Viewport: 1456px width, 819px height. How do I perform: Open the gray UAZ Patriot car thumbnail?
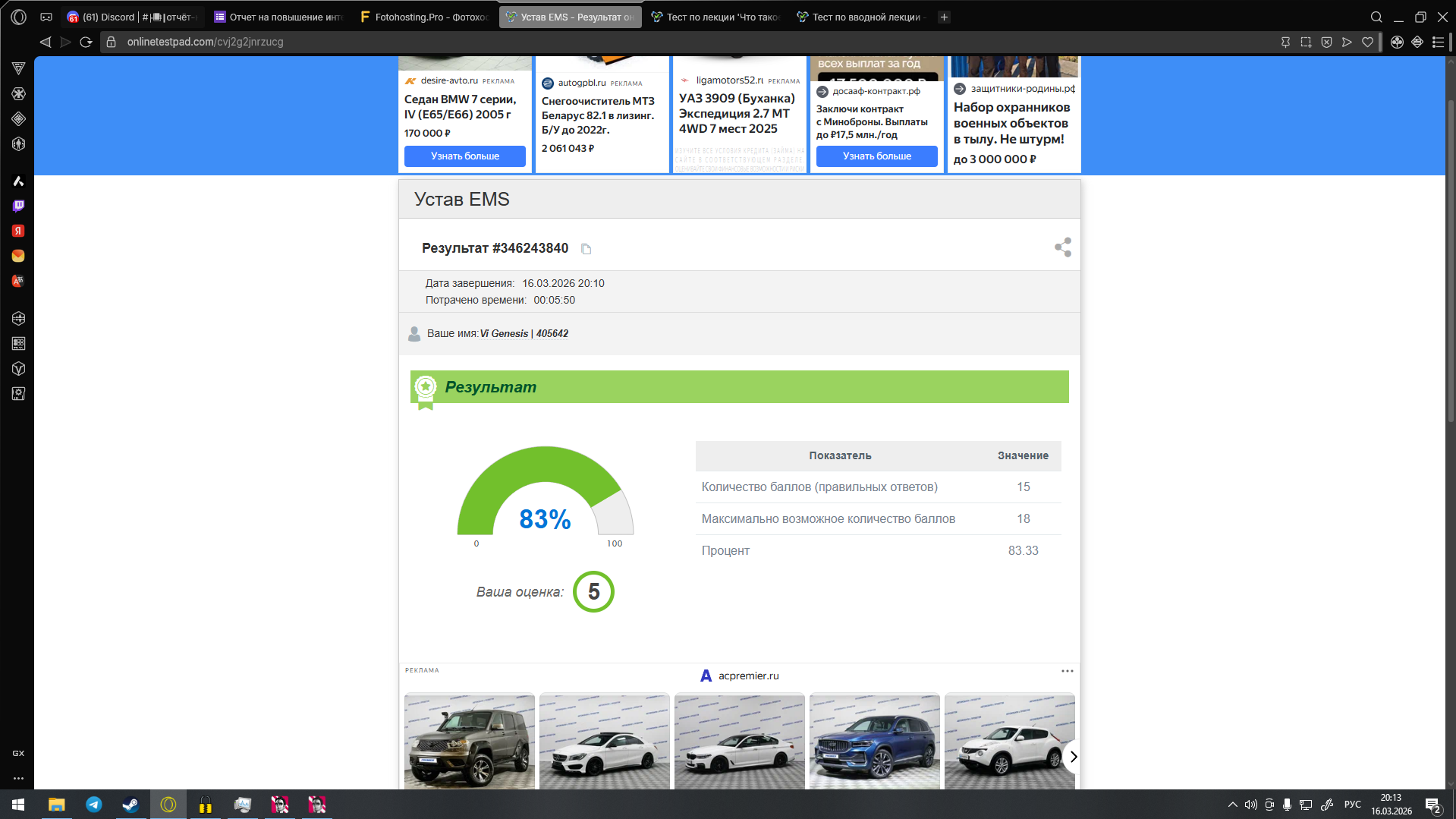click(x=470, y=742)
